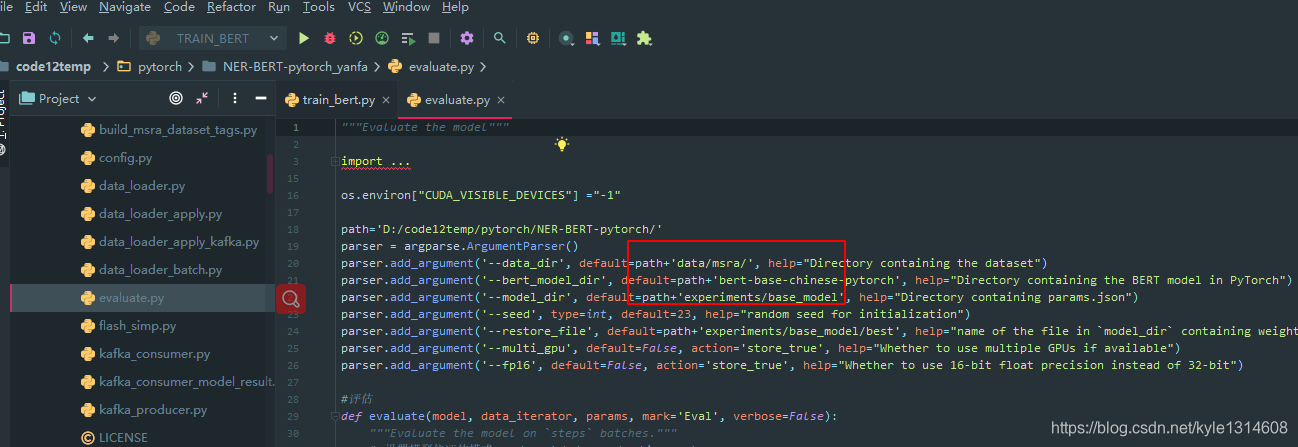Select kafka_consumer_model_result file in tree
This screenshot has height=447, width=1298.
click(178, 382)
